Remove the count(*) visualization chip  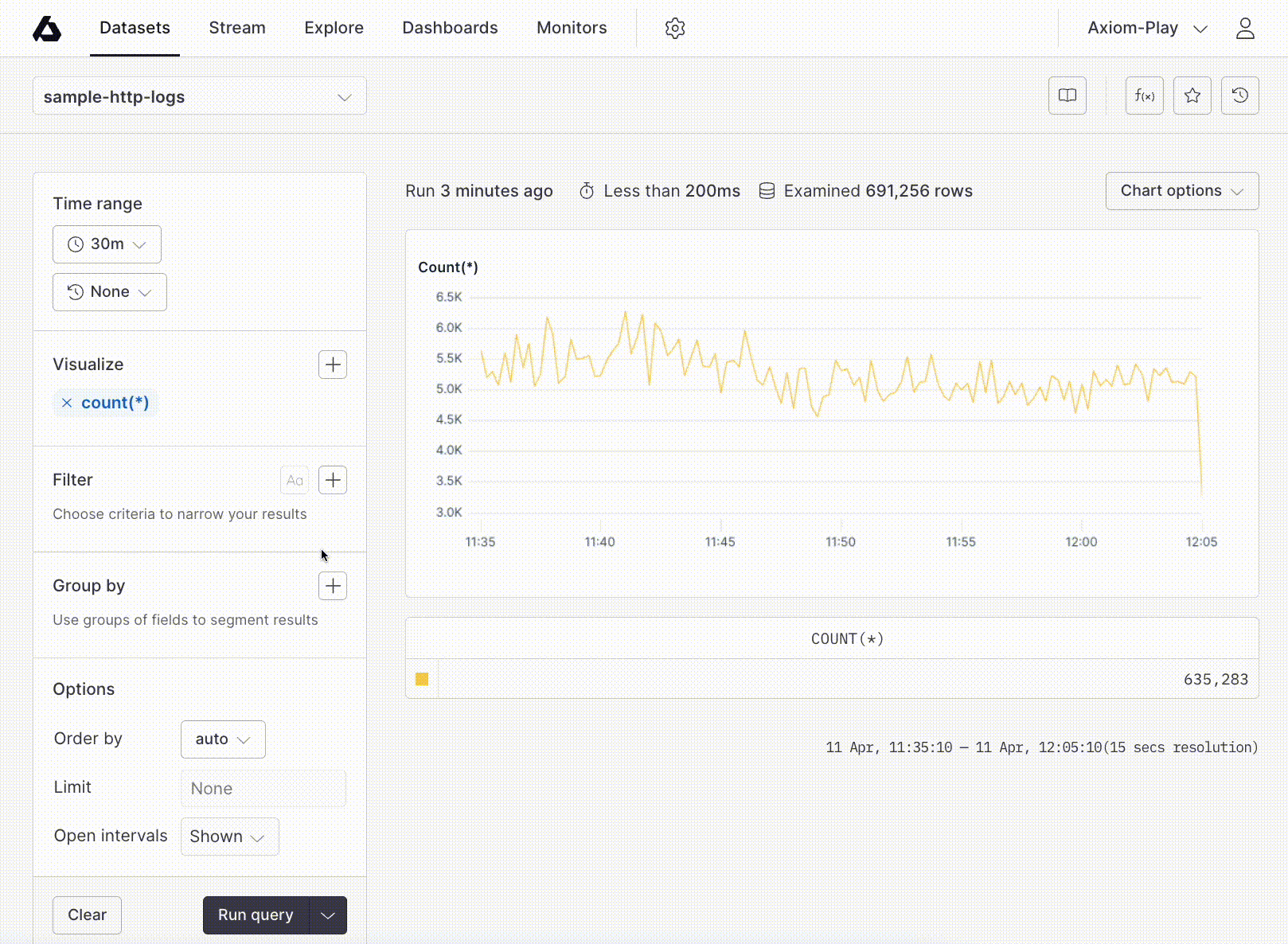67,403
